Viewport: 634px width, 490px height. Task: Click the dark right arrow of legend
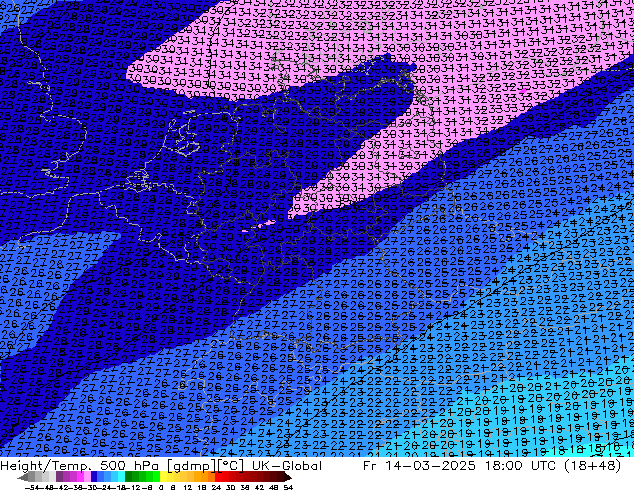coord(288,477)
